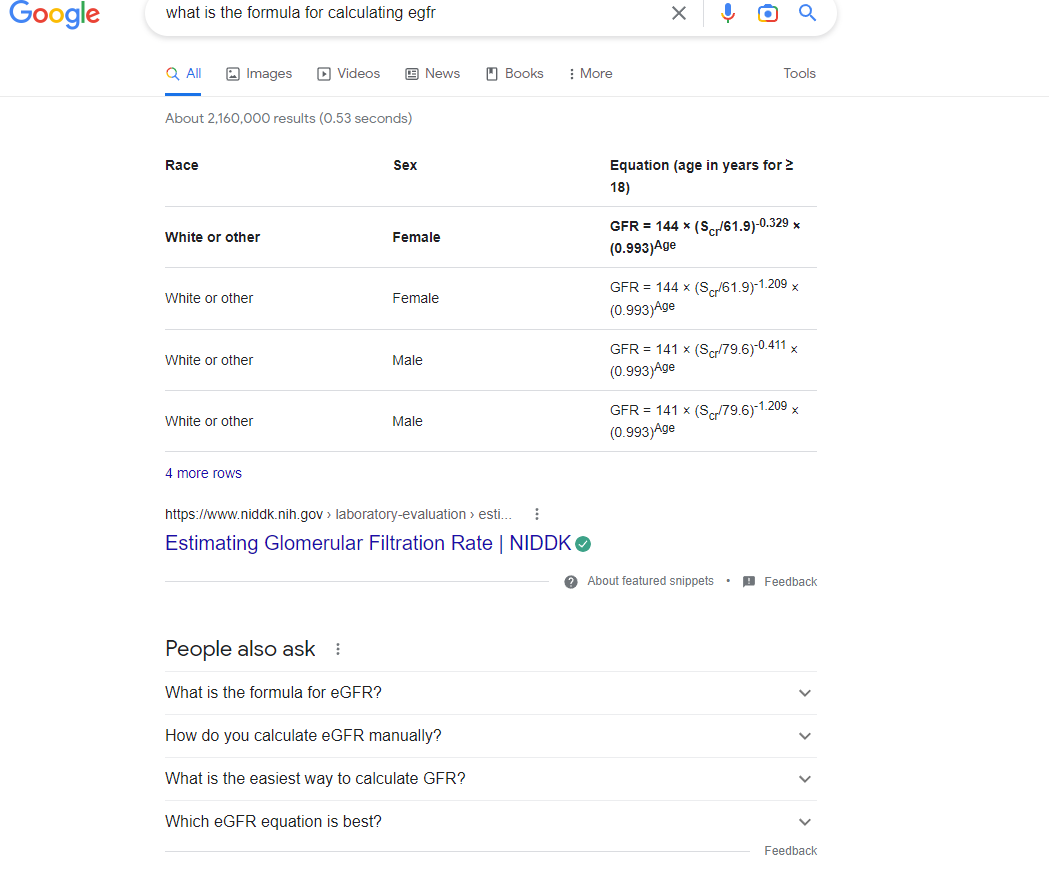Expand "How do you calculate eGFR manually?"
This screenshot has width=1049, height=877.
[804, 736]
